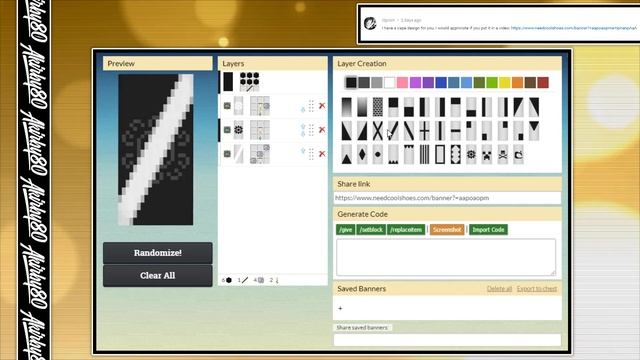This screenshot has width=640, height=360.
Task: Select the bricks pattern
Action: coord(378,107)
